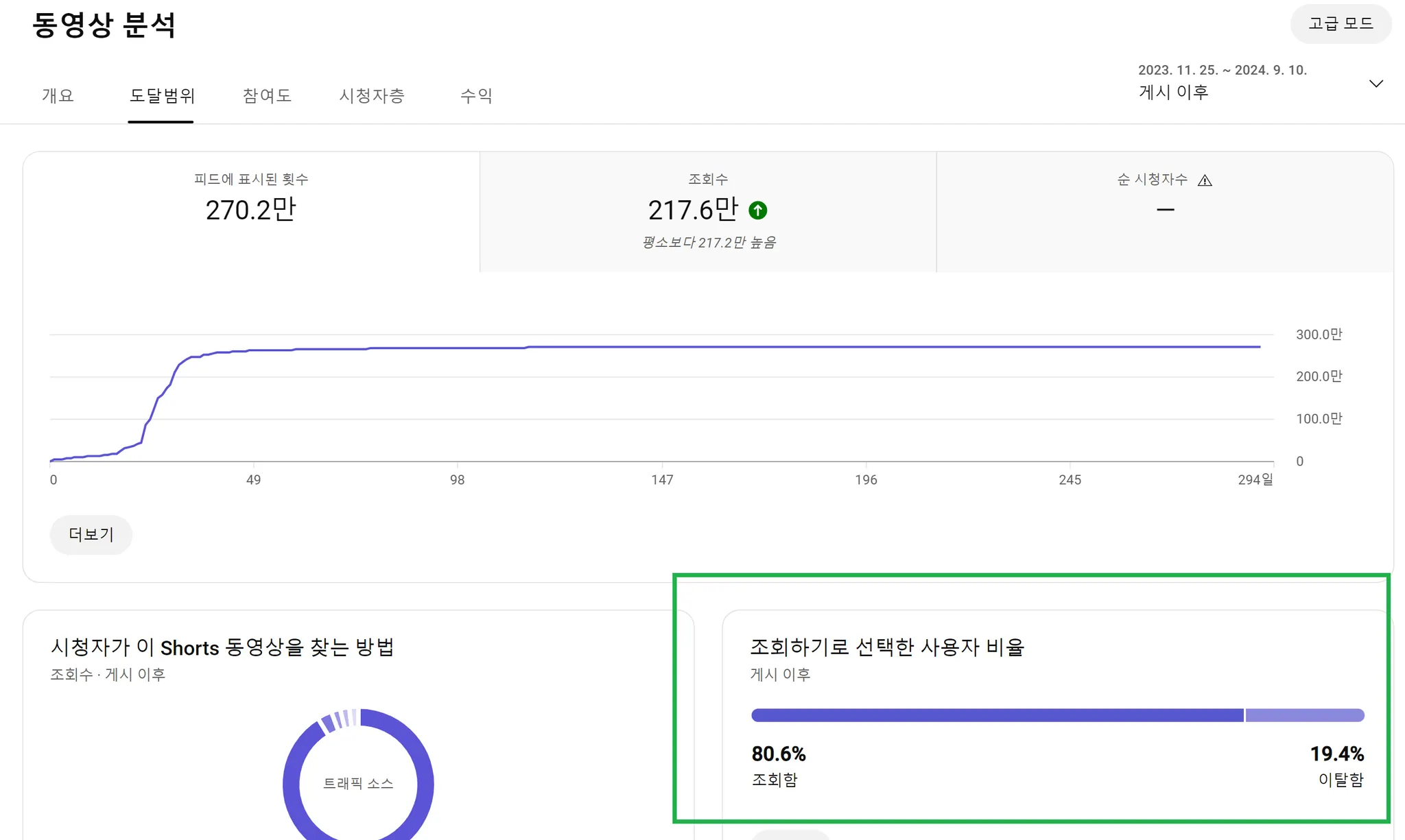This screenshot has height=840, width=1405.
Task: Switch to the 개요 tab
Action: pos(58,95)
